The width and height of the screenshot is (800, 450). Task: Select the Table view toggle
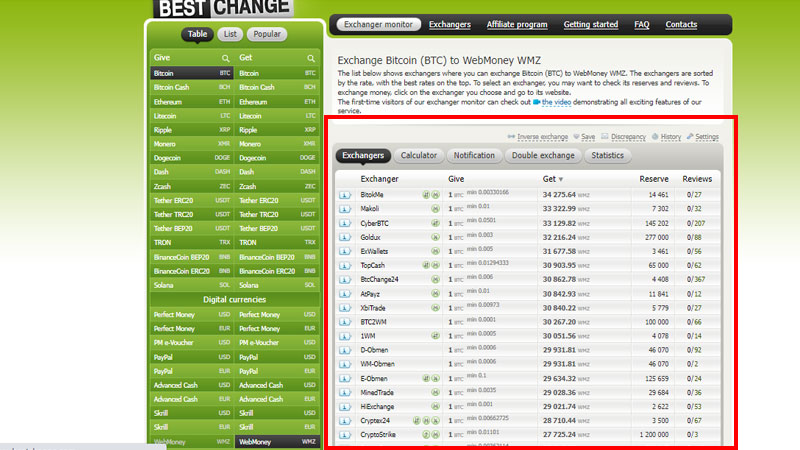(197, 34)
